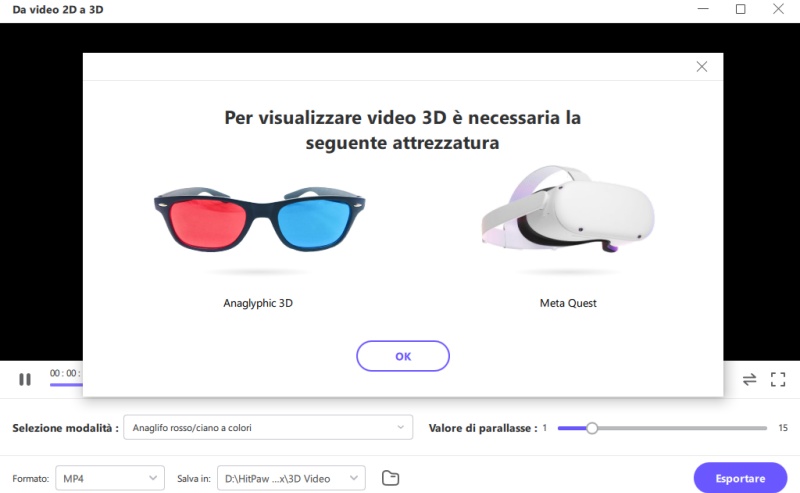Viewport: 800px width, 493px height.
Task: Click the parallax minimum value 1
Action: pyautogui.click(x=544, y=428)
